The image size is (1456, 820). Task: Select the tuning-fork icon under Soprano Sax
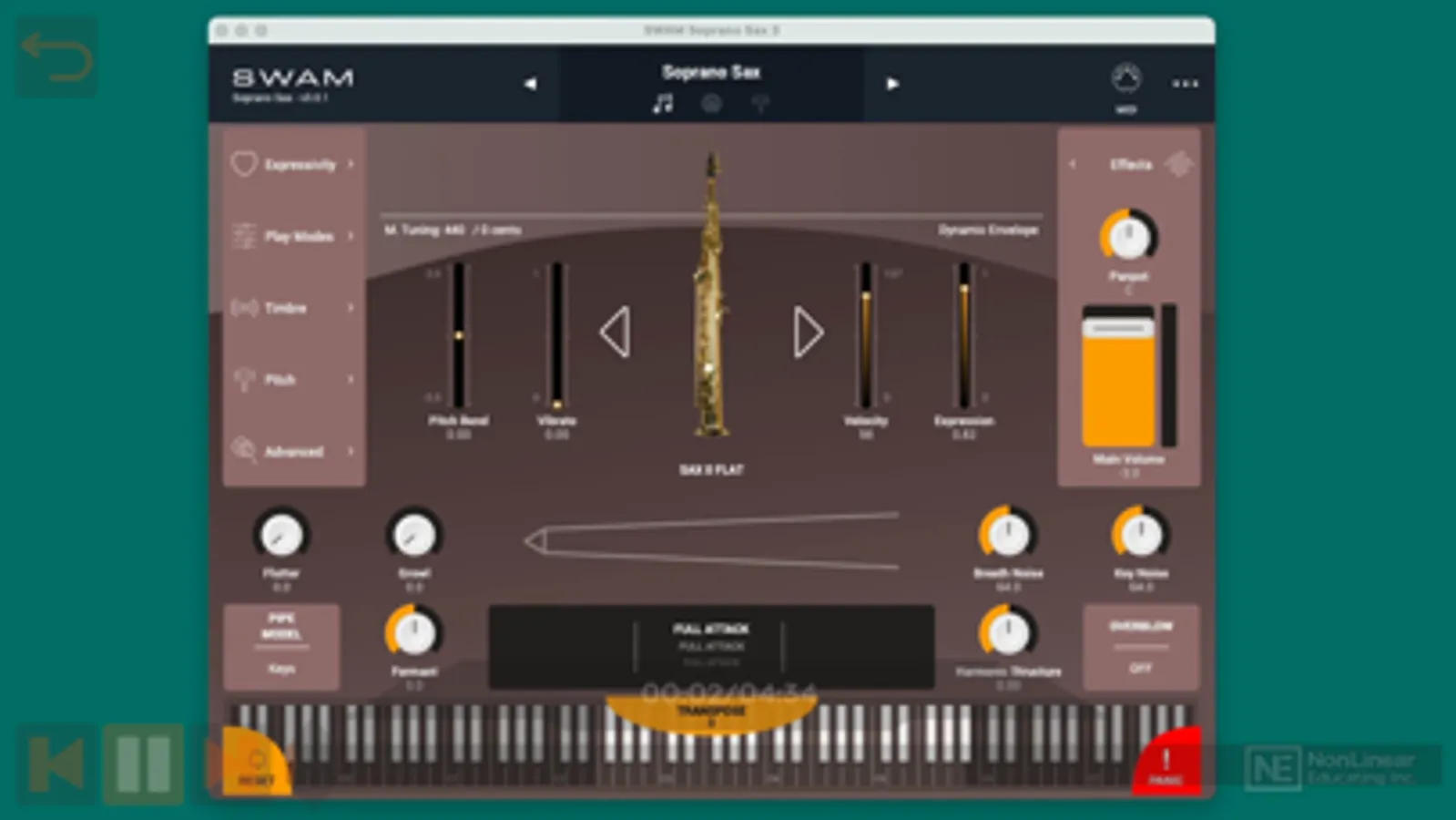tap(759, 104)
